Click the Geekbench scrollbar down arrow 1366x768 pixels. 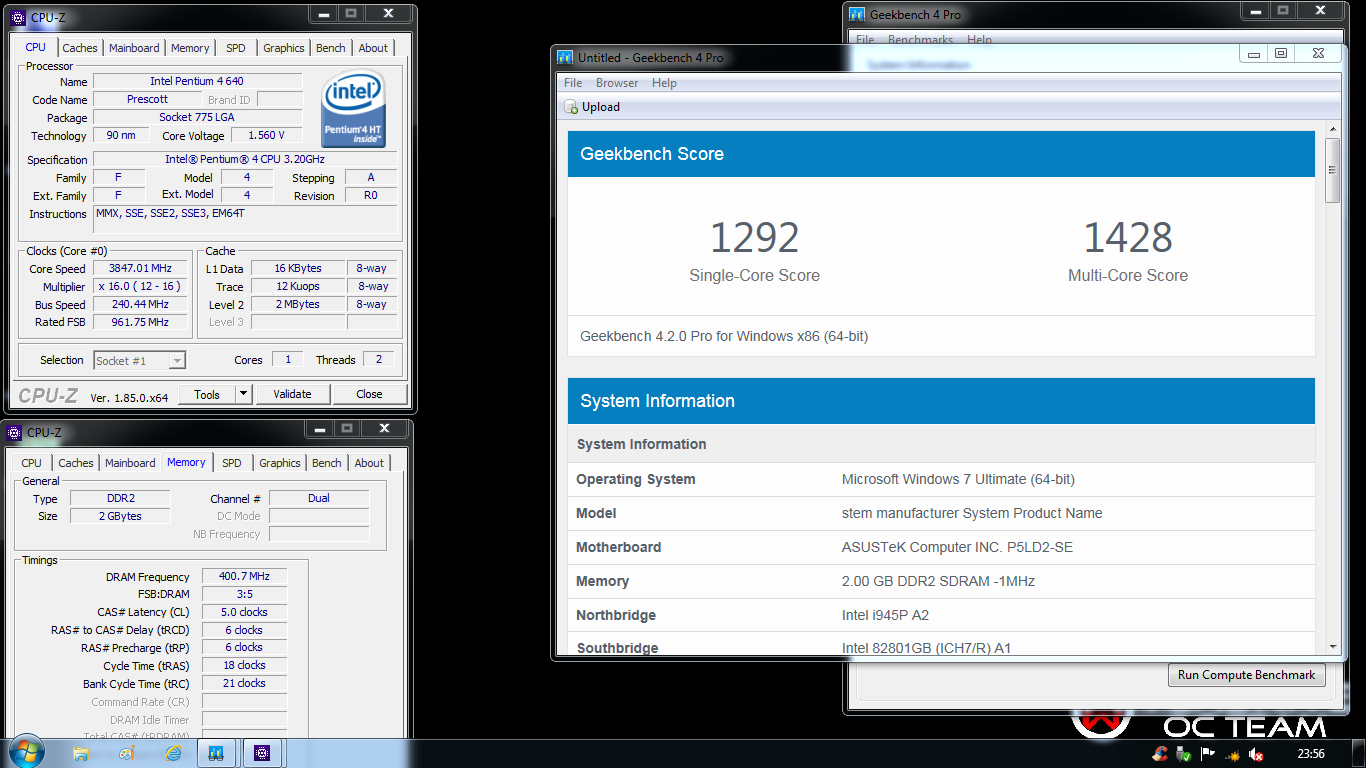click(1332, 647)
